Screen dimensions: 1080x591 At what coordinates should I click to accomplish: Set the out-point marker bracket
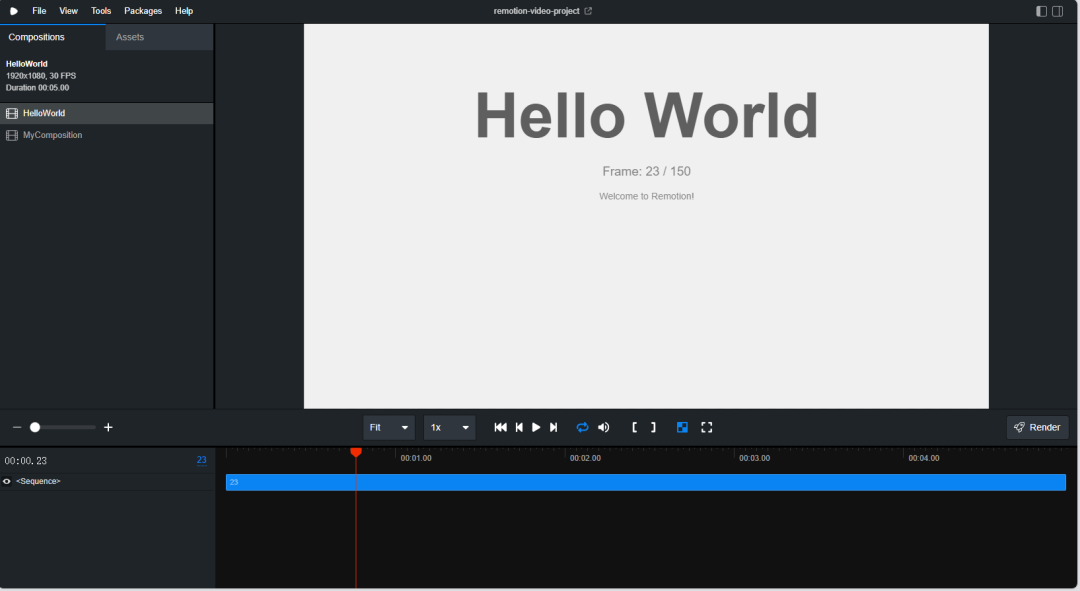click(653, 428)
